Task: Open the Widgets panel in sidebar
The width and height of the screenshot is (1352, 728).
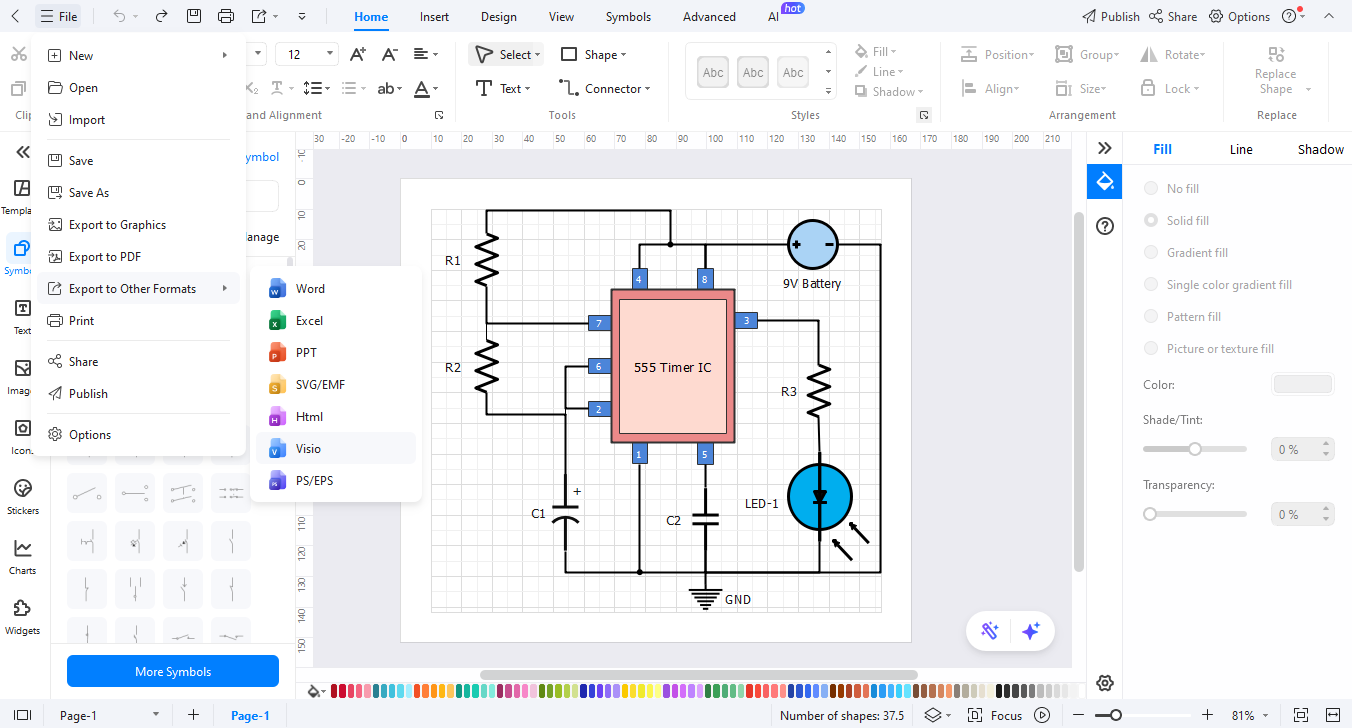Action: click(22, 616)
